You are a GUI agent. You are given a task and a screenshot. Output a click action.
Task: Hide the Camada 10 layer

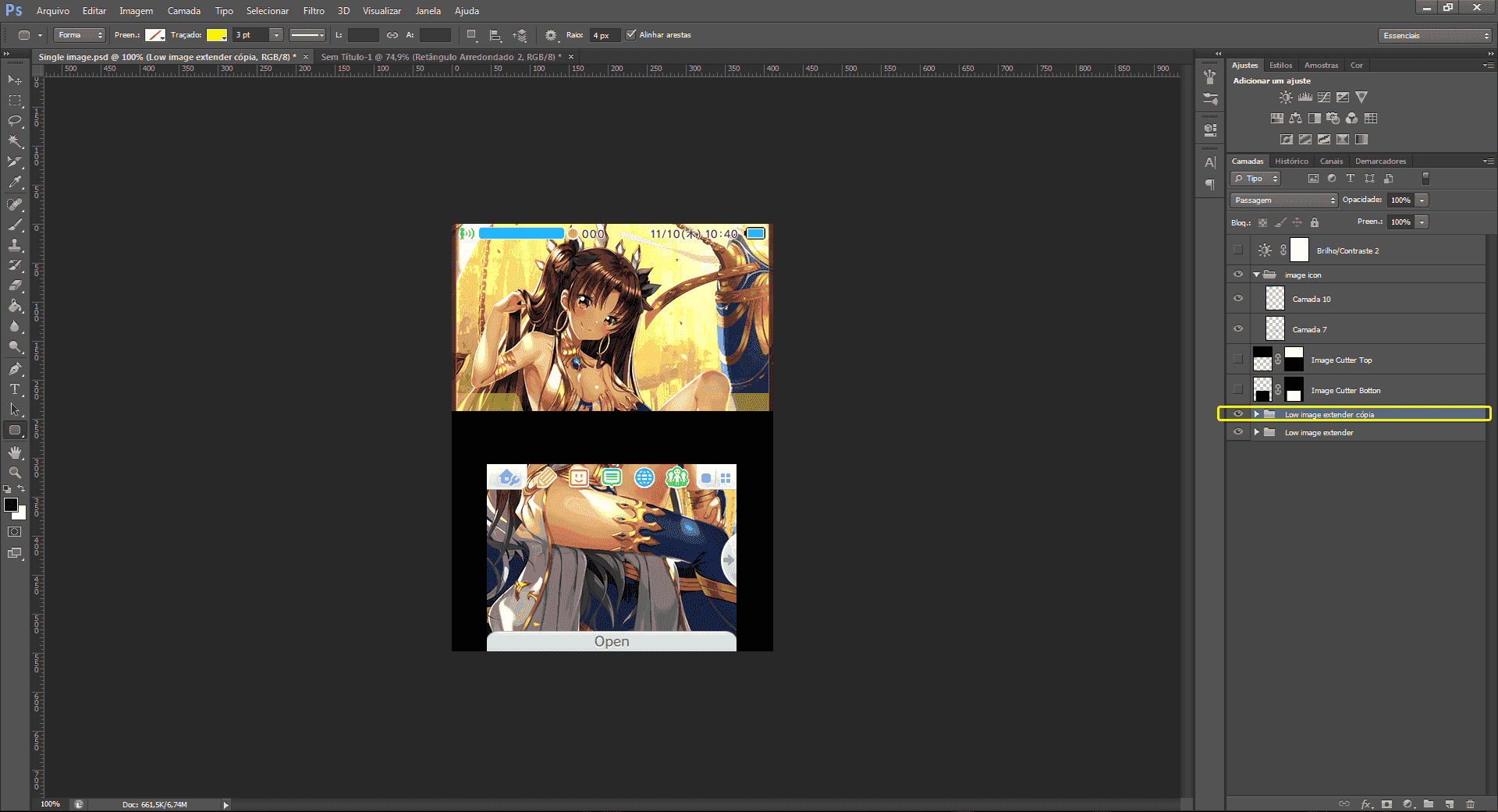click(1238, 299)
